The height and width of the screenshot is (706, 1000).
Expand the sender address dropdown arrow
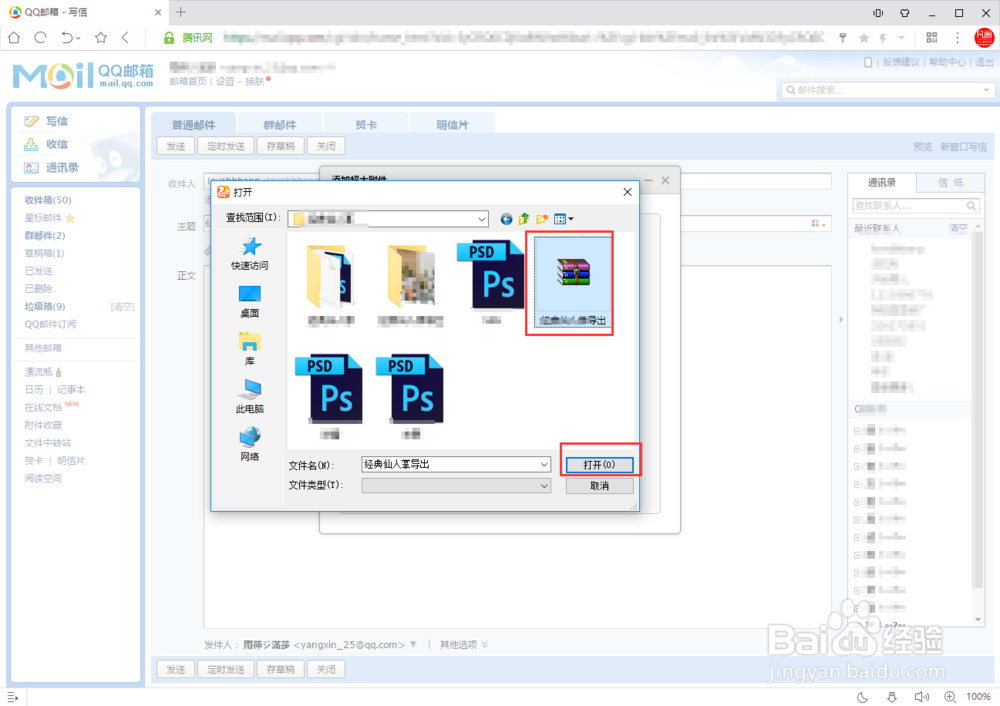413,645
